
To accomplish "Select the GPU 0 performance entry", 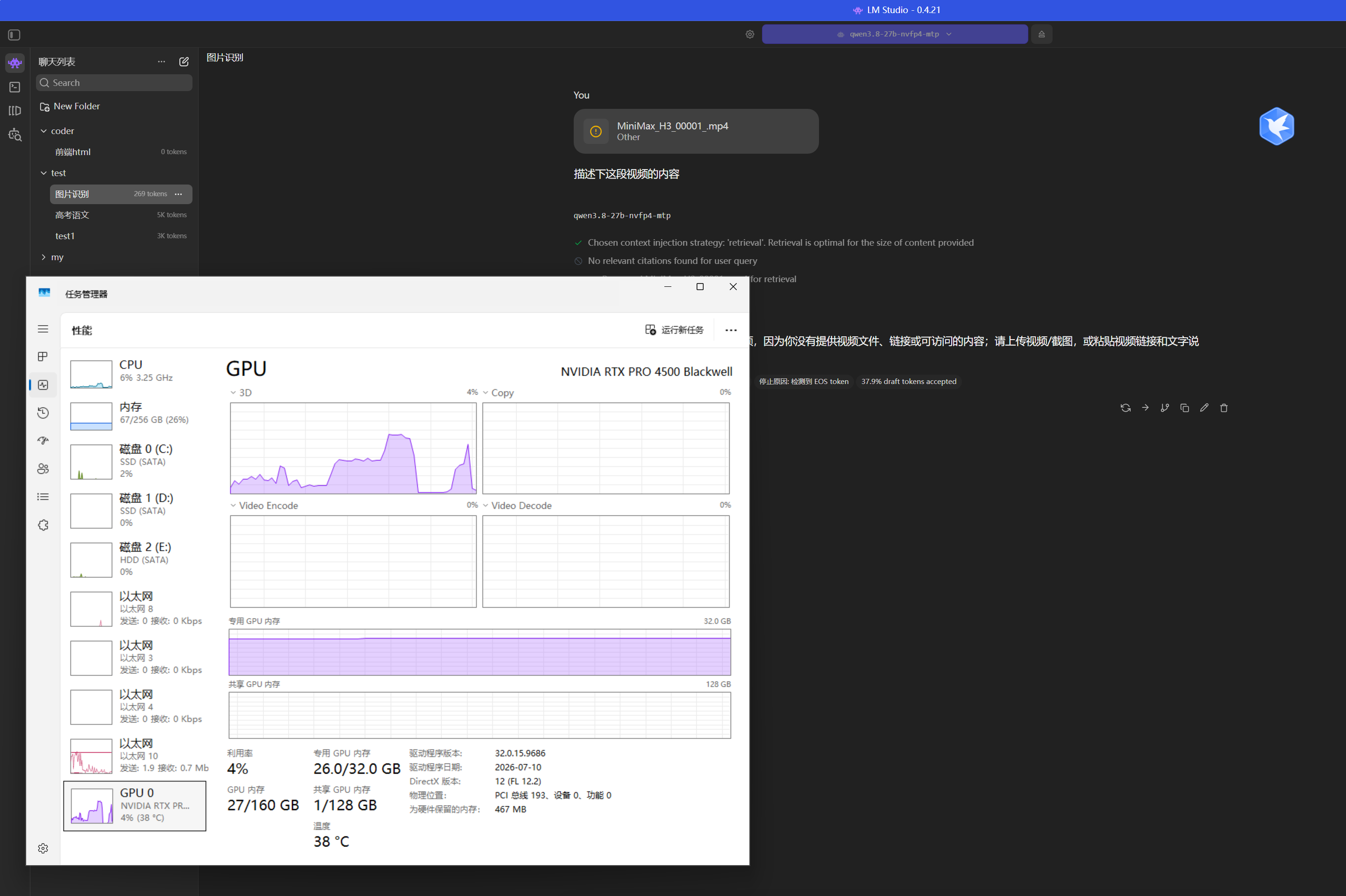I will 135,806.
